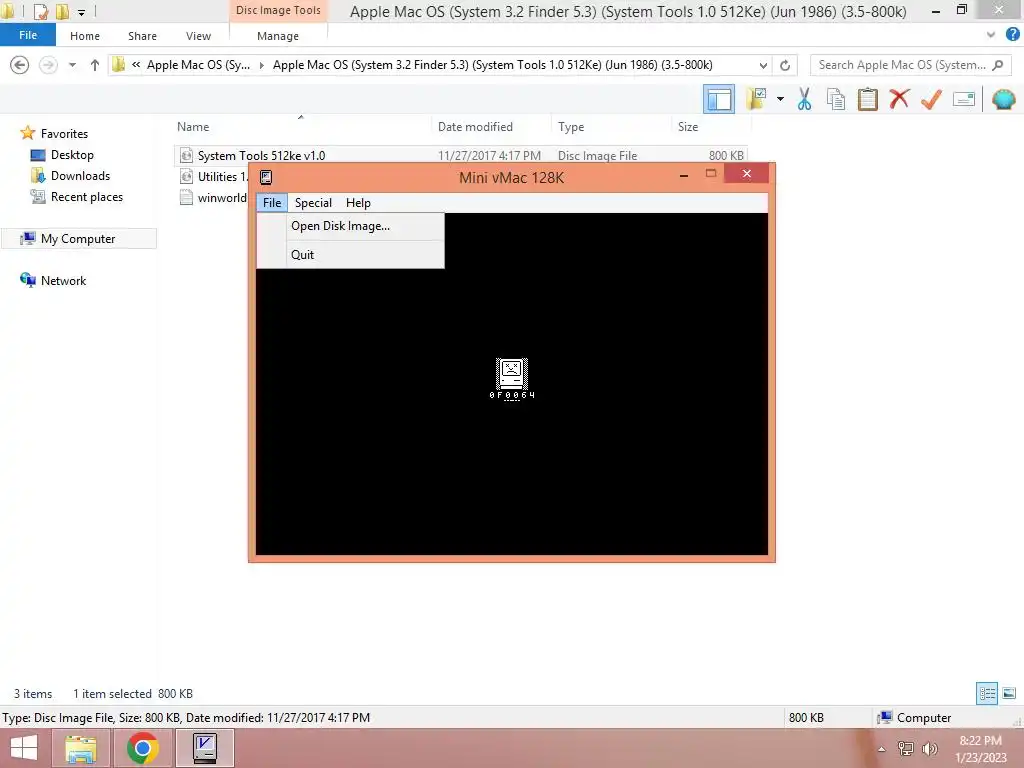Open Downloads in the navigation pane

(x=80, y=176)
